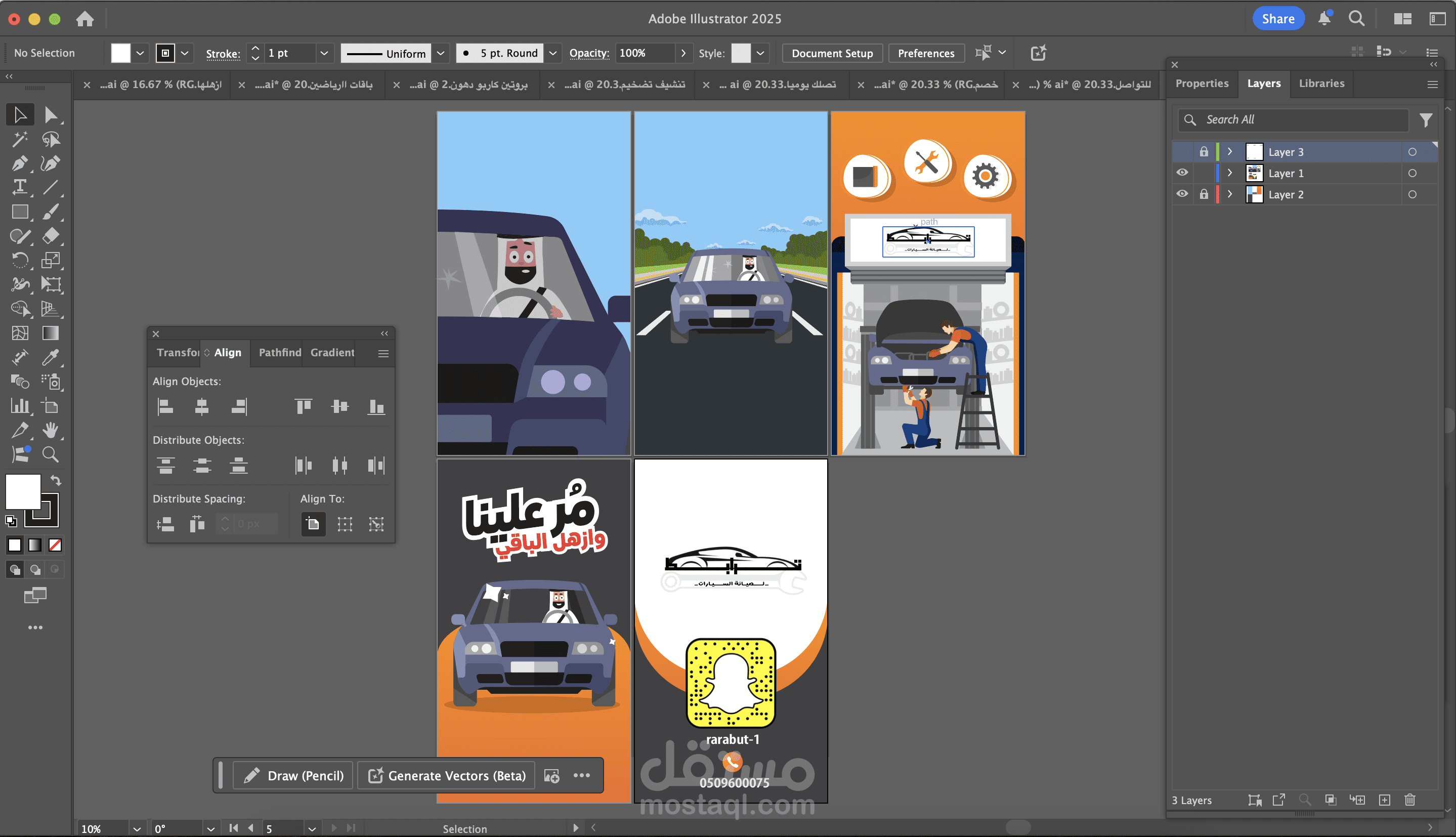
Task: Open the Pathfinder panel tab
Action: pyautogui.click(x=280, y=352)
